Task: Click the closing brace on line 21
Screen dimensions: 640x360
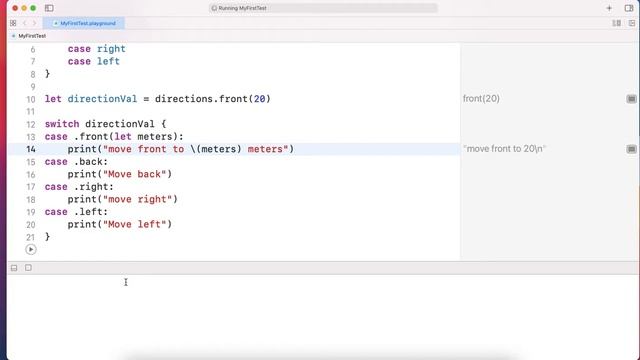Action: tap(47, 237)
